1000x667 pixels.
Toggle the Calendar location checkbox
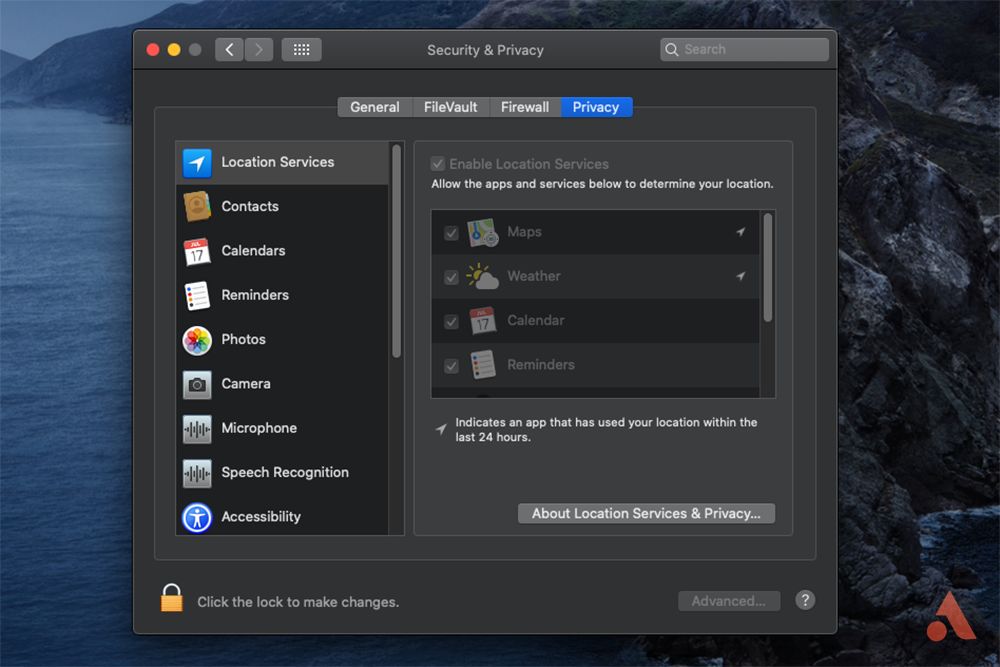tap(451, 321)
